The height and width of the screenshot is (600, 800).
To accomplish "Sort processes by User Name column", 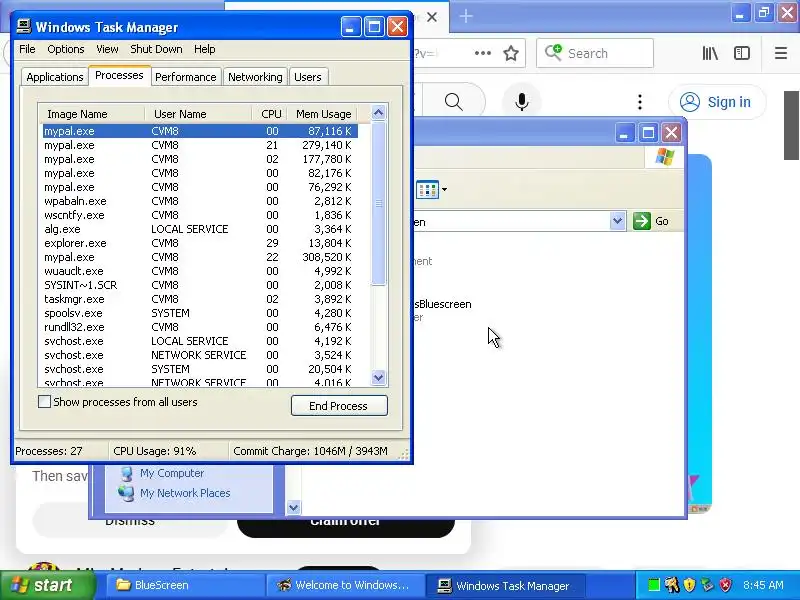I will tap(198, 114).
